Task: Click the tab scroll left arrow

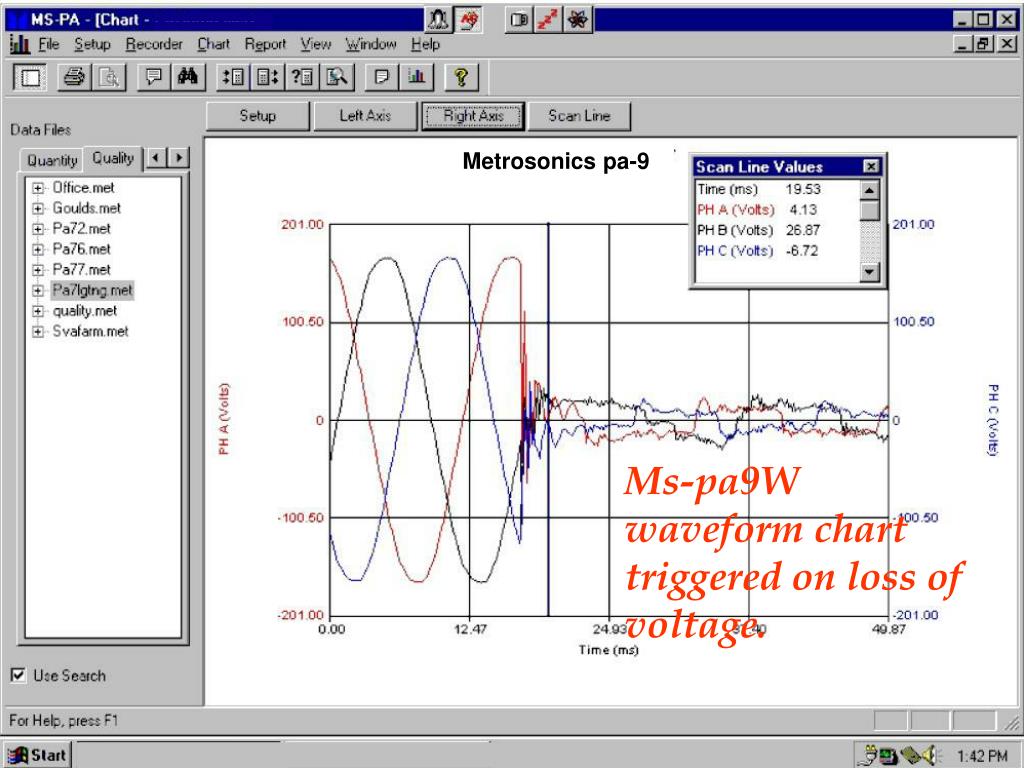Action: coord(155,157)
